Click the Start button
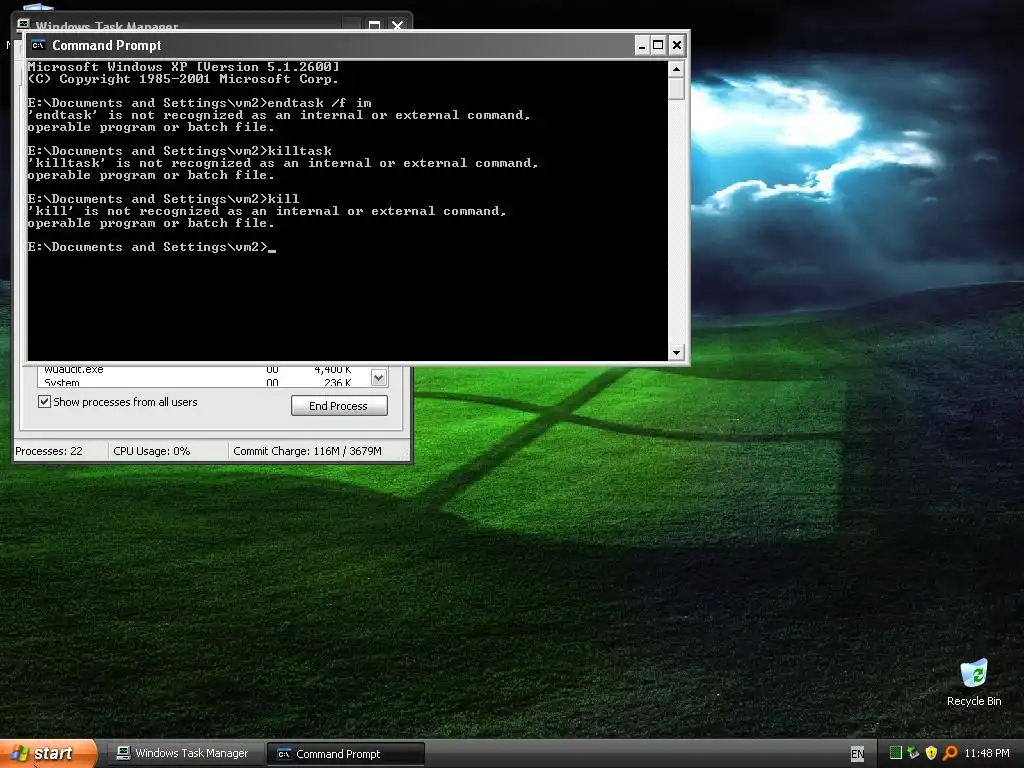 47,753
